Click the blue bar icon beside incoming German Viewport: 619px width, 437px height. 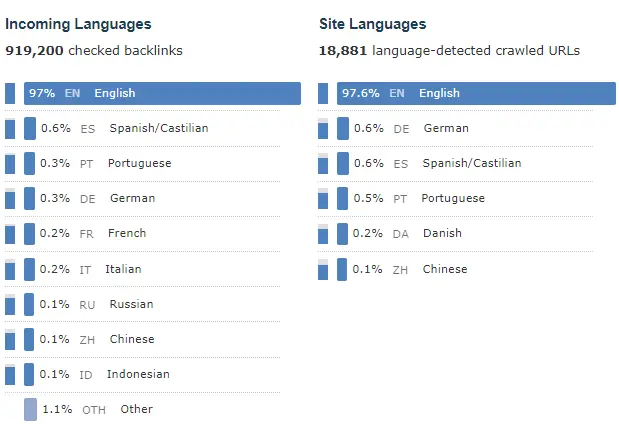coord(29,198)
